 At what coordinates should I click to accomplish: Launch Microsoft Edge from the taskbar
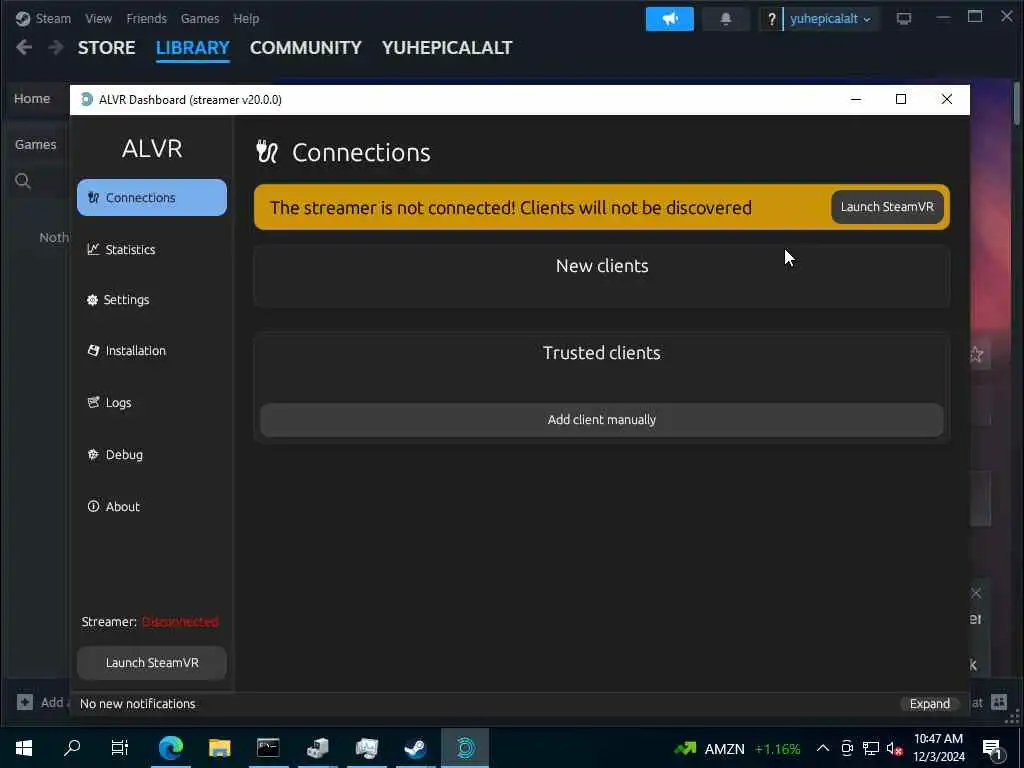(x=171, y=748)
